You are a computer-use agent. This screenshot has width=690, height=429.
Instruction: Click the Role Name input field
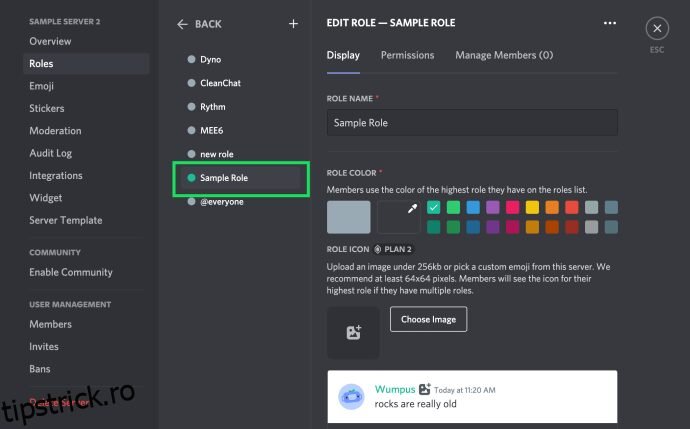(x=472, y=122)
